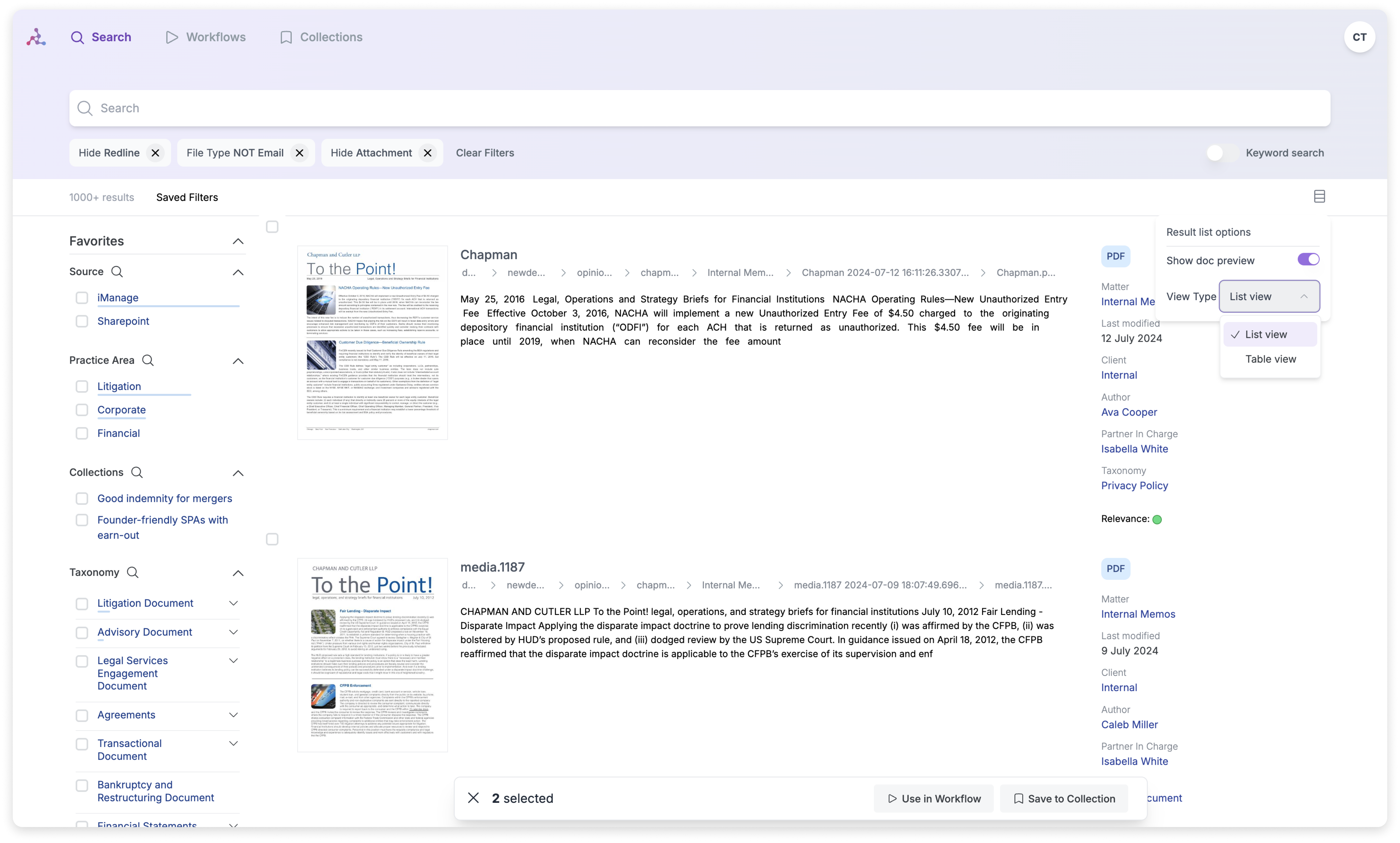Expand Agreements taxonomy
This screenshot has width=1400, height=843.
pyautogui.click(x=233, y=715)
